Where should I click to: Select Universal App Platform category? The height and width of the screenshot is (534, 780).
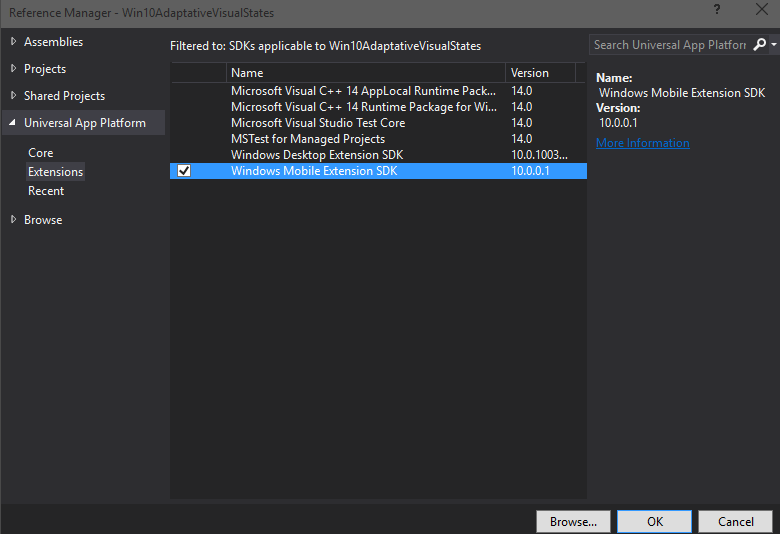(85, 122)
